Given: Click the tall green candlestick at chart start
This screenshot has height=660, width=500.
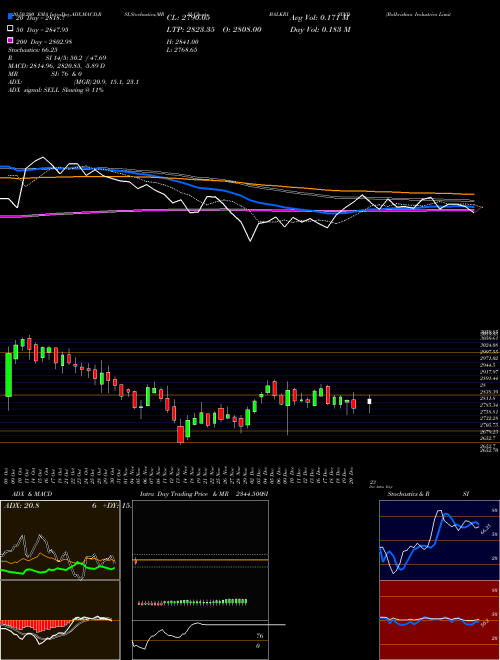Looking at the screenshot, I should click(x=8, y=374).
